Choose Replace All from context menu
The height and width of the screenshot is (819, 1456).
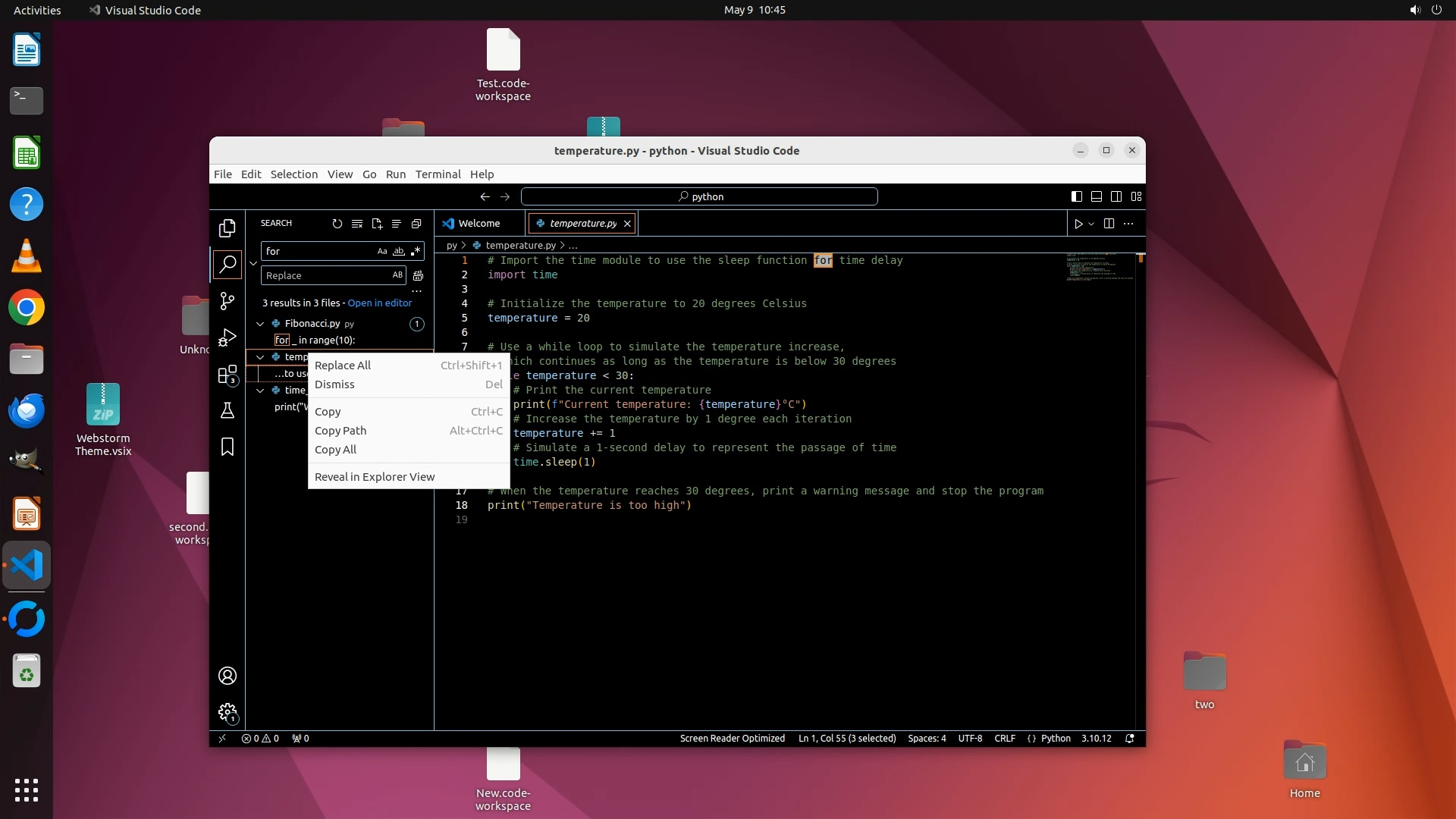click(x=343, y=366)
